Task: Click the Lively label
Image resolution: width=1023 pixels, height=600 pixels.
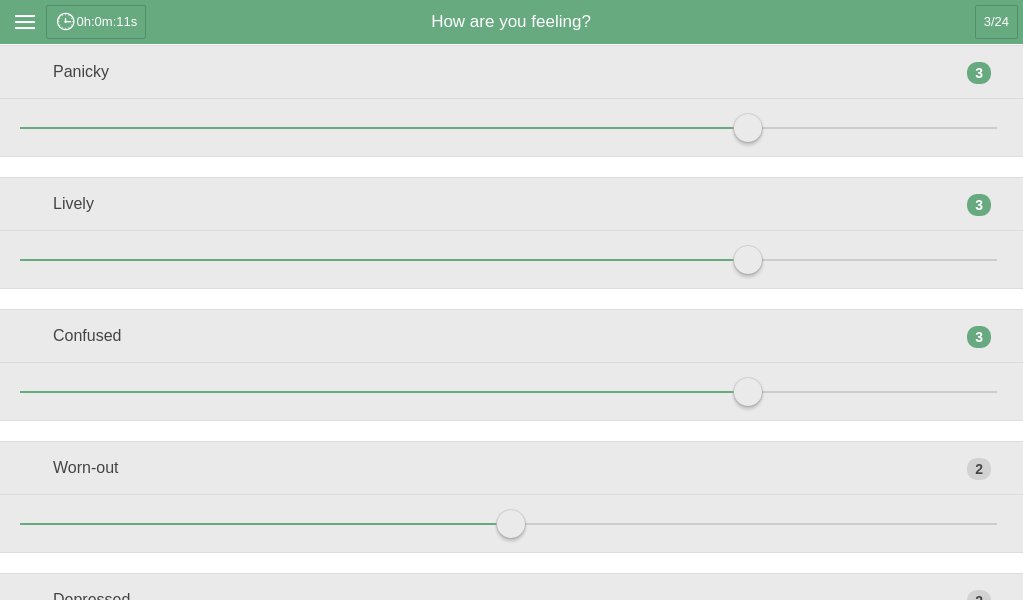Action: [73, 204]
